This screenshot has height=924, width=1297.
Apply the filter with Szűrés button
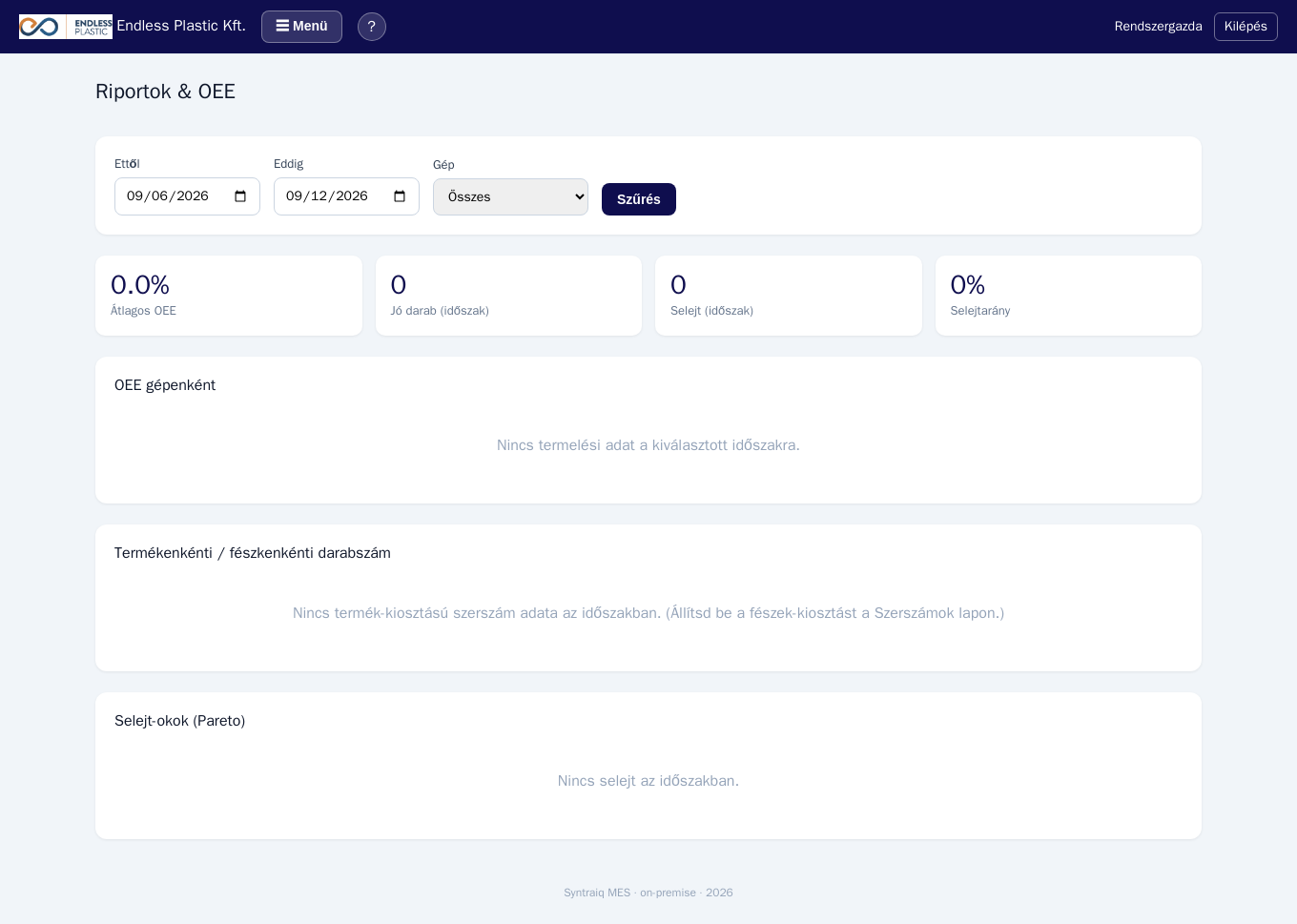(x=639, y=199)
